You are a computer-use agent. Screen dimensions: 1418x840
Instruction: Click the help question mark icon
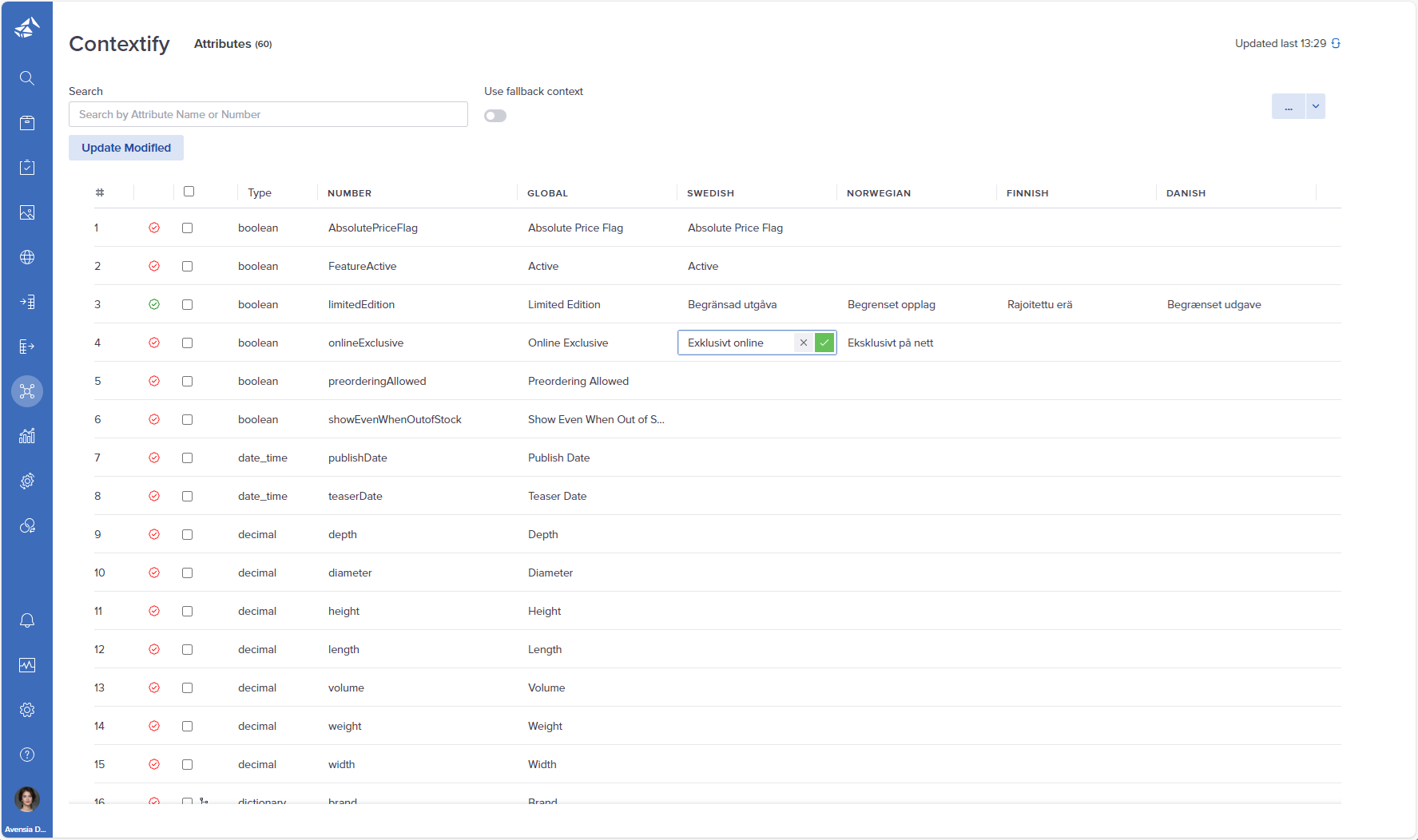(27, 755)
